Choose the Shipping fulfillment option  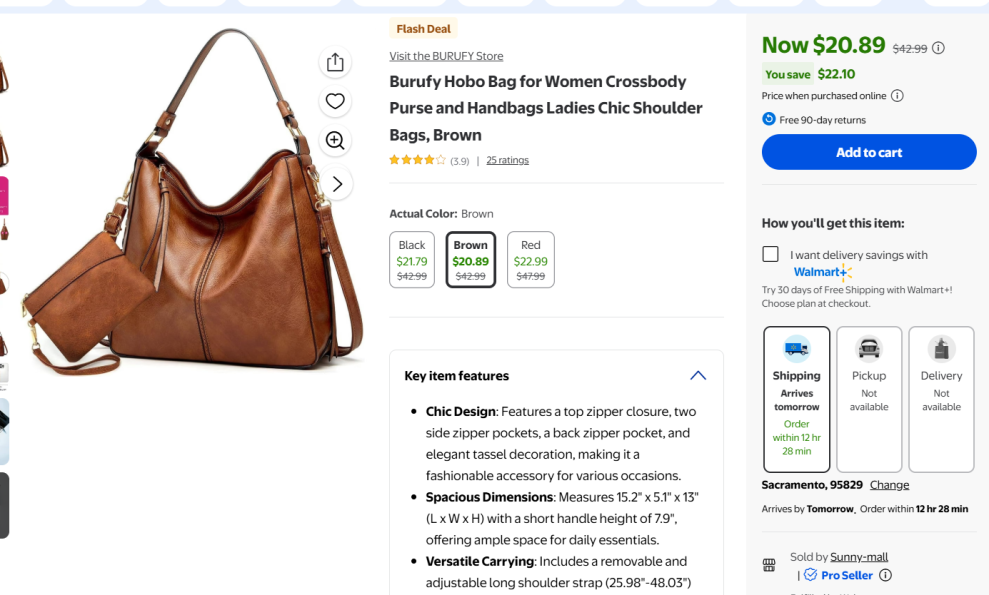tap(796, 399)
